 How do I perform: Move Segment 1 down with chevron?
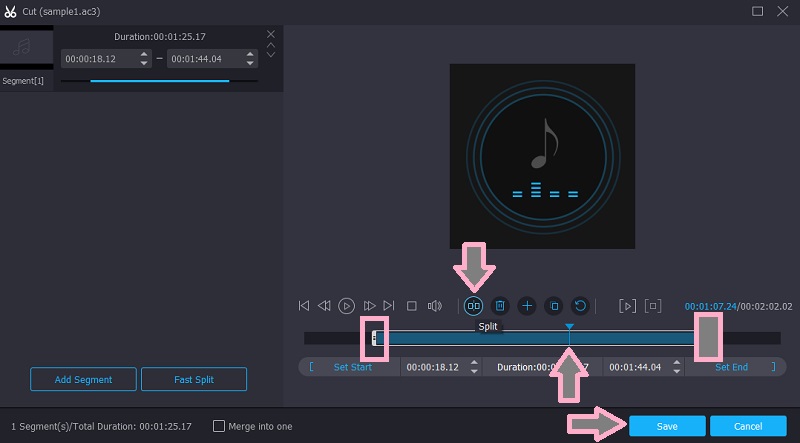click(270, 55)
